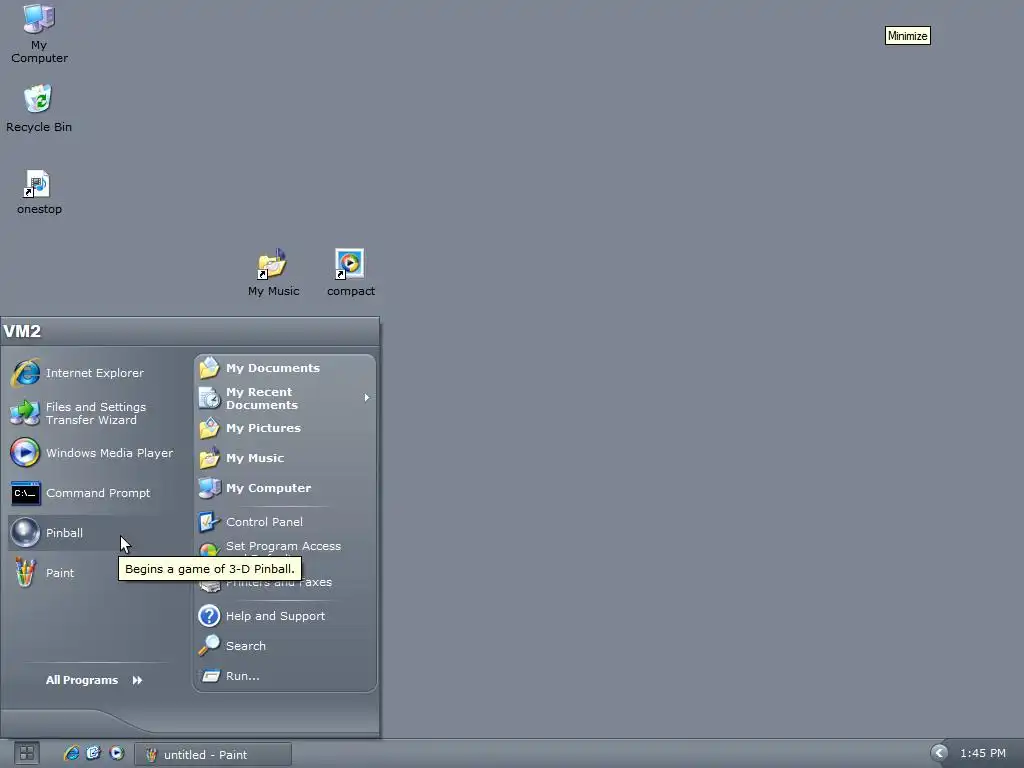Click the Files and Settings Transfer Wizard icon
Image resolution: width=1024 pixels, height=768 pixels.
click(x=25, y=413)
